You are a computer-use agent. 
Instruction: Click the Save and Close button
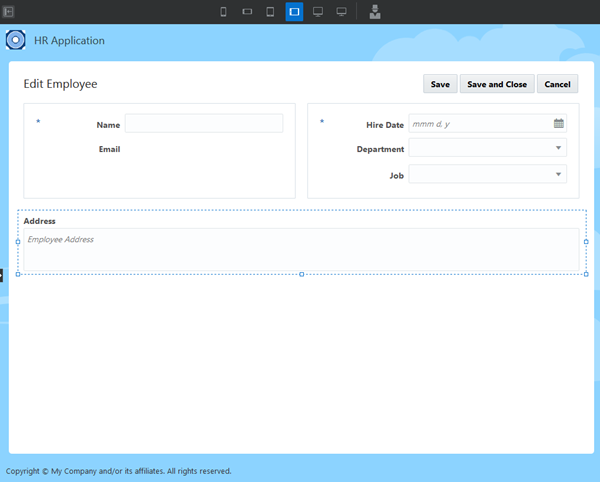(x=497, y=84)
